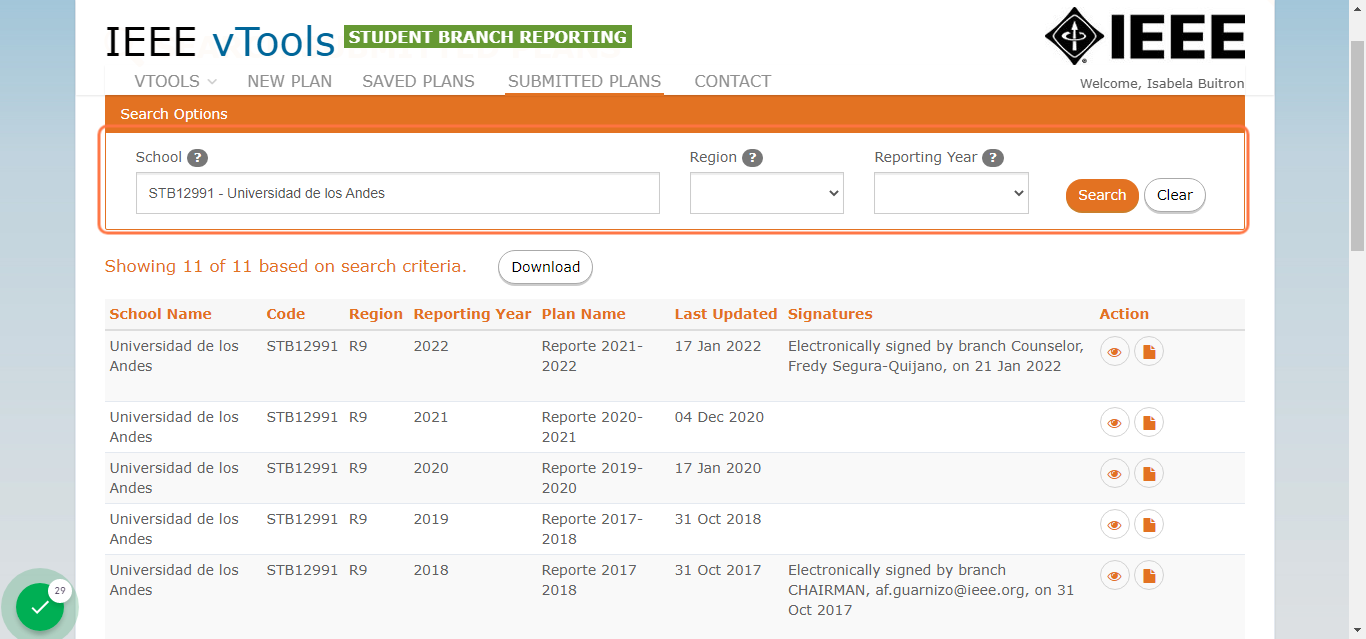Click reporting year 2019 cell

(431, 519)
